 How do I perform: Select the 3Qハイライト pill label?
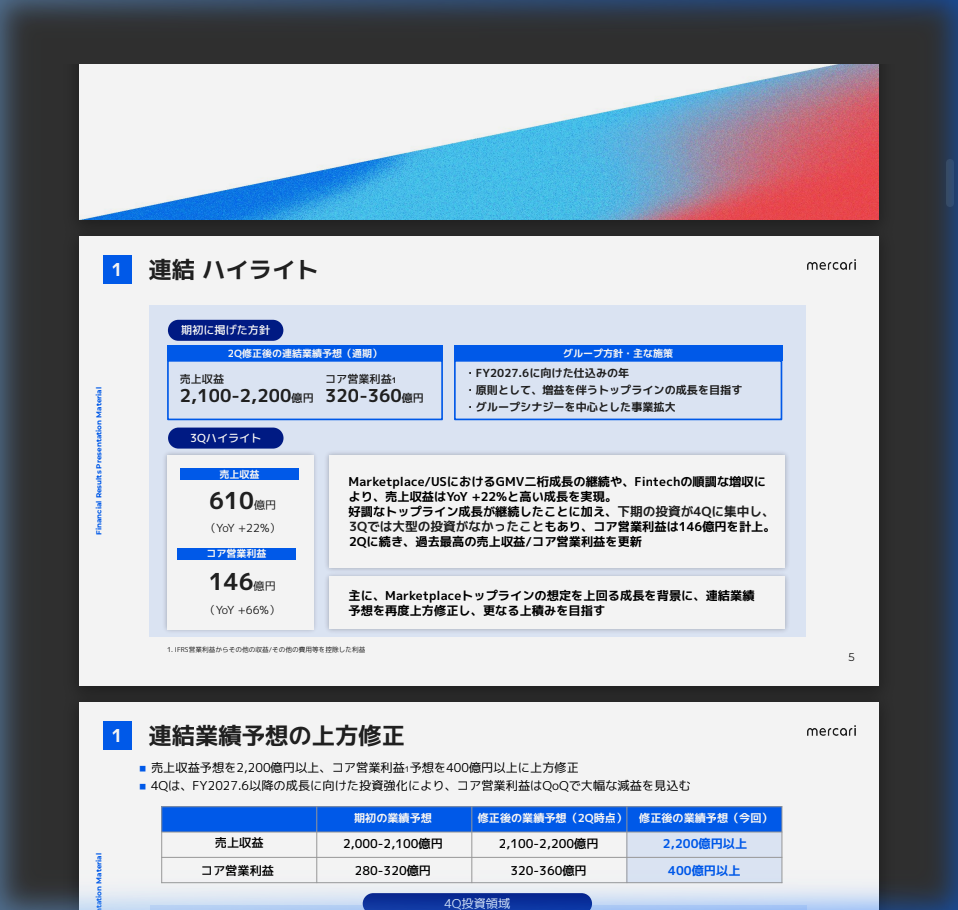(x=225, y=438)
